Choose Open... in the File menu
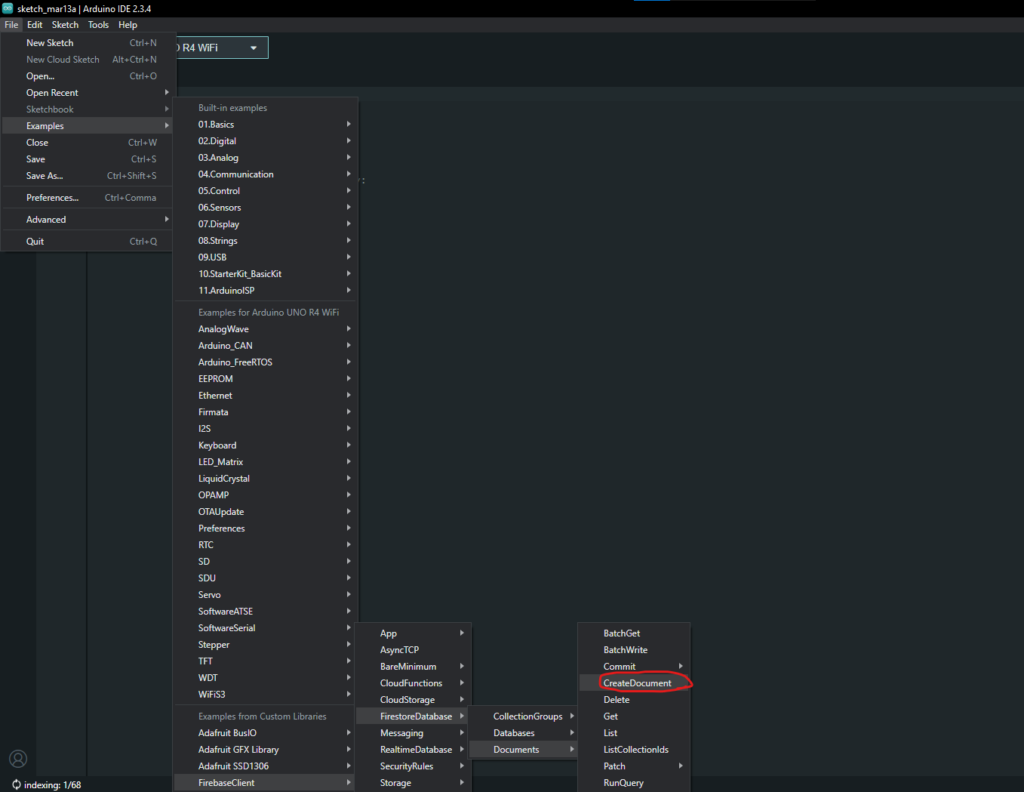The width and height of the screenshot is (1024, 792). tap(88, 76)
